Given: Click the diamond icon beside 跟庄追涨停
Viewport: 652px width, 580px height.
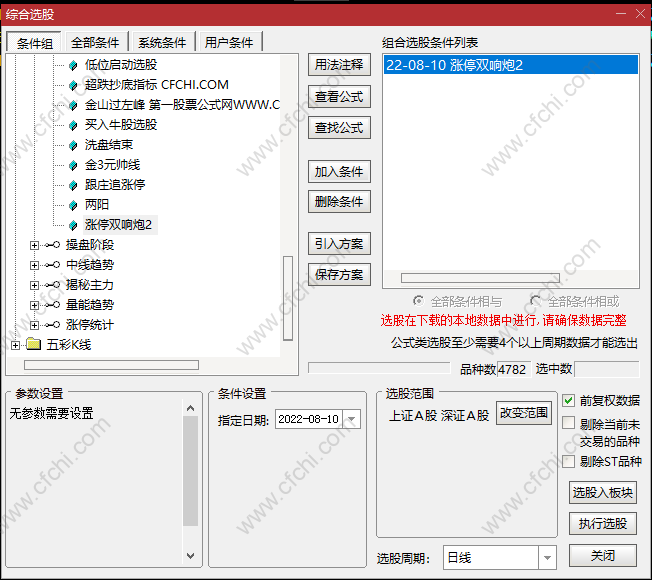Looking at the screenshot, I should point(73,185).
